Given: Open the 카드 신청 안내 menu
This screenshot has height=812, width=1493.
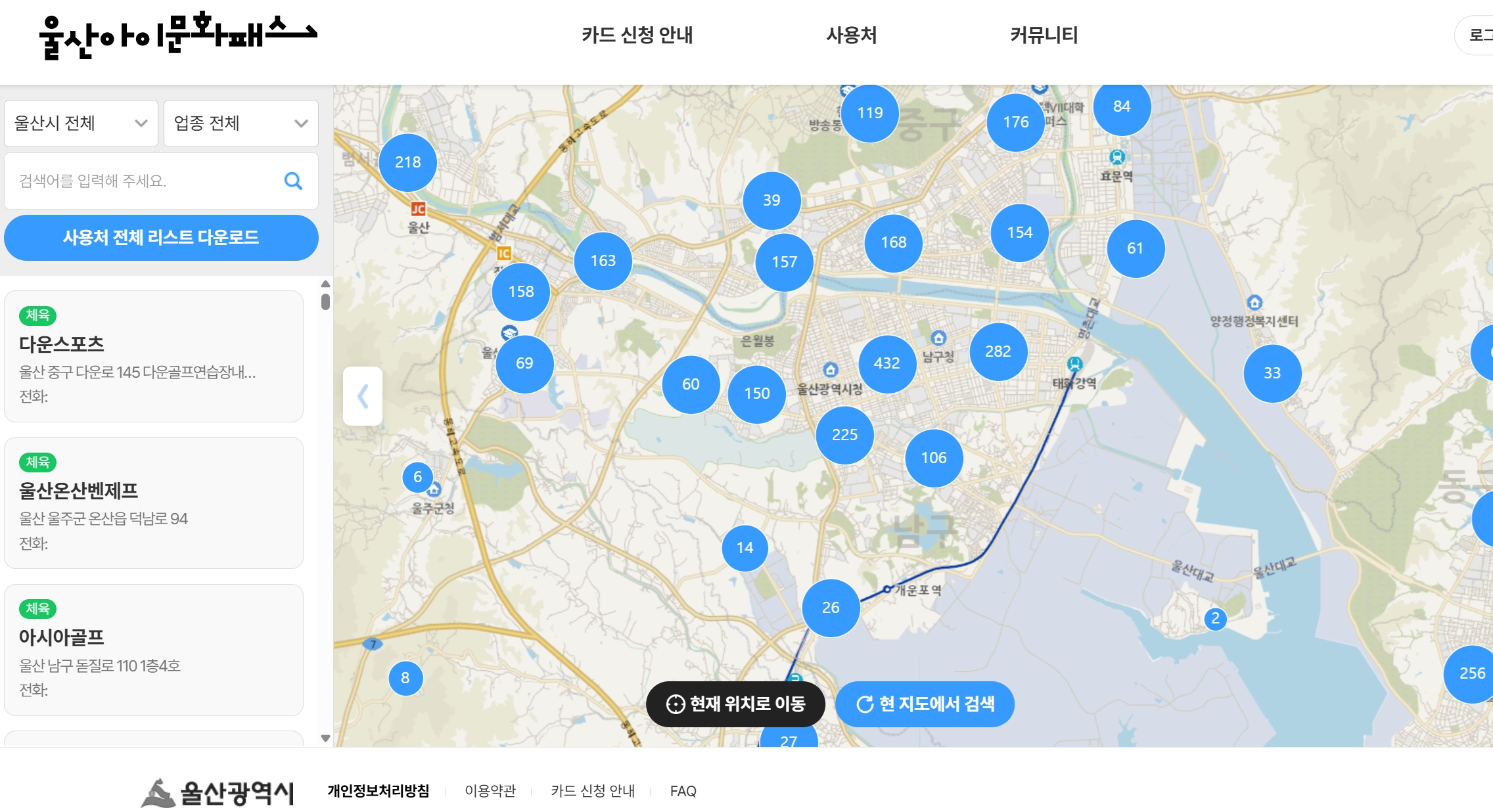Looking at the screenshot, I should pyautogui.click(x=637, y=35).
